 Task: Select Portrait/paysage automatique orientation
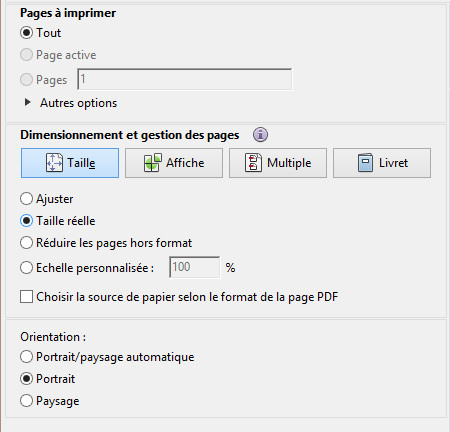26,357
